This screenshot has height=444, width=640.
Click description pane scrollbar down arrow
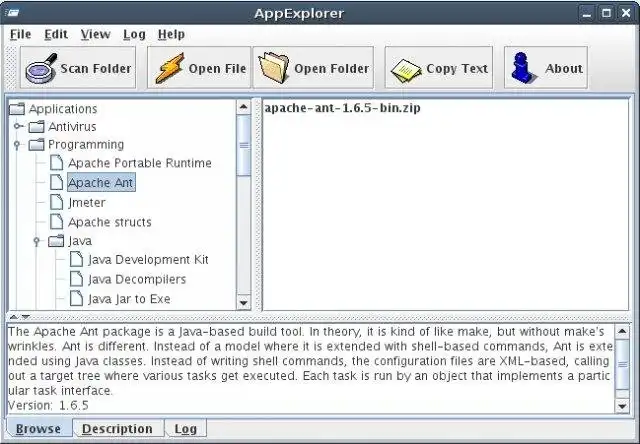coord(622,406)
